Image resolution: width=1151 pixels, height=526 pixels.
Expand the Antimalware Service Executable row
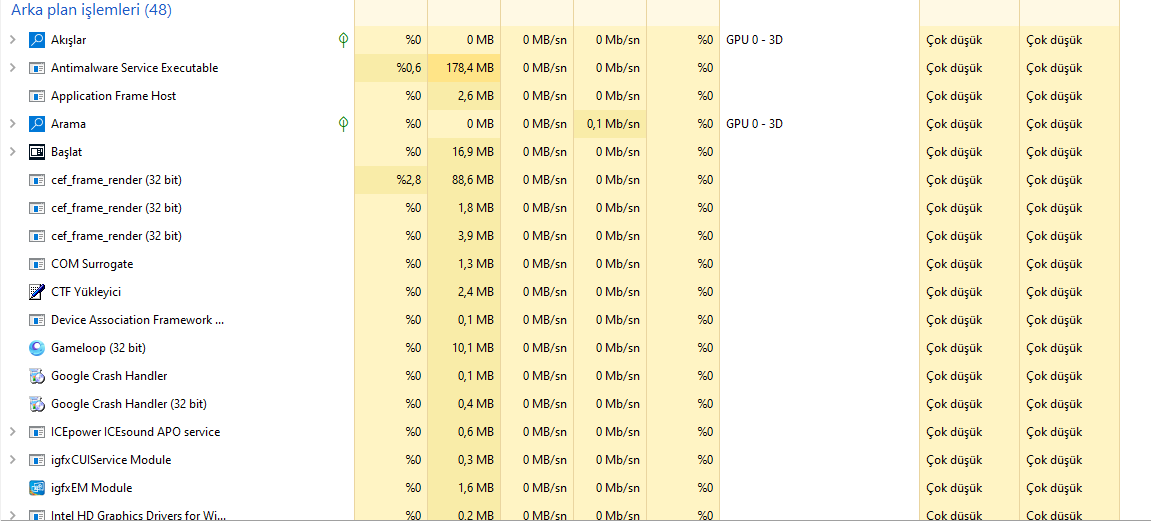click(x=12, y=68)
